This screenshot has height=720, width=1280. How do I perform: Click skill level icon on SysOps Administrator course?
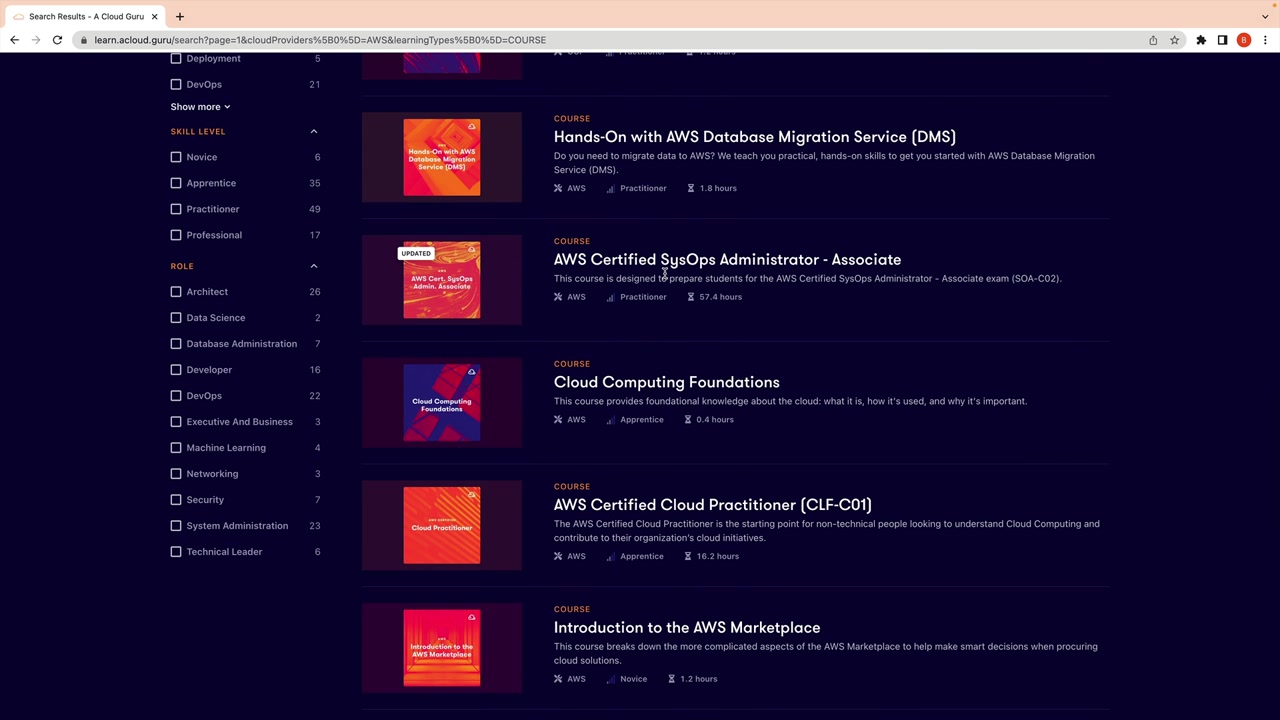[x=610, y=297]
